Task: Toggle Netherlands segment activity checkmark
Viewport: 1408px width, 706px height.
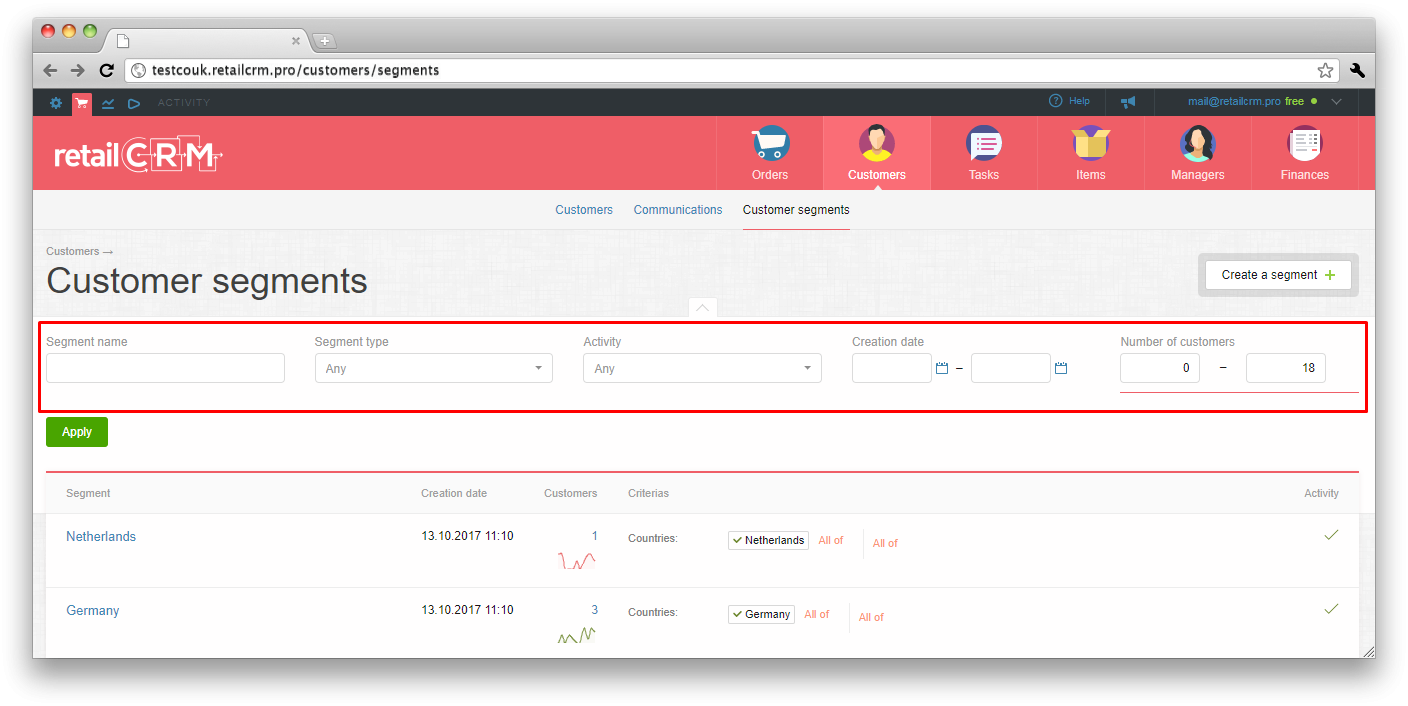Action: click(x=1331, y=535)
